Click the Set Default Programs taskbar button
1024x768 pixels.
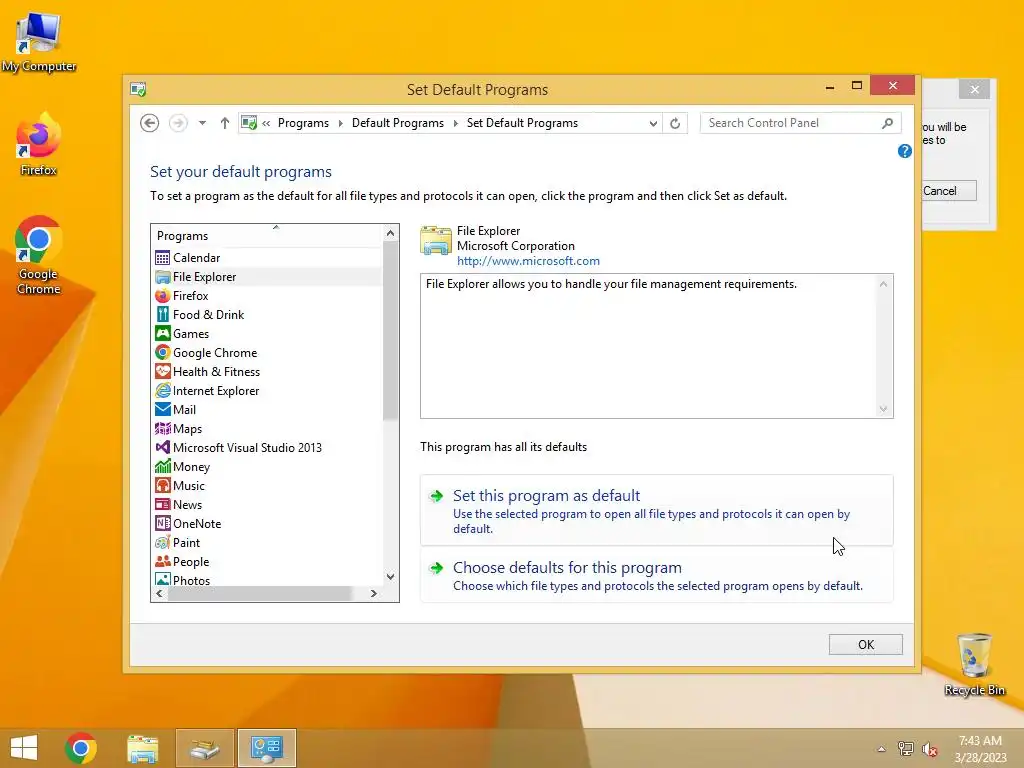tap(266, 747)
